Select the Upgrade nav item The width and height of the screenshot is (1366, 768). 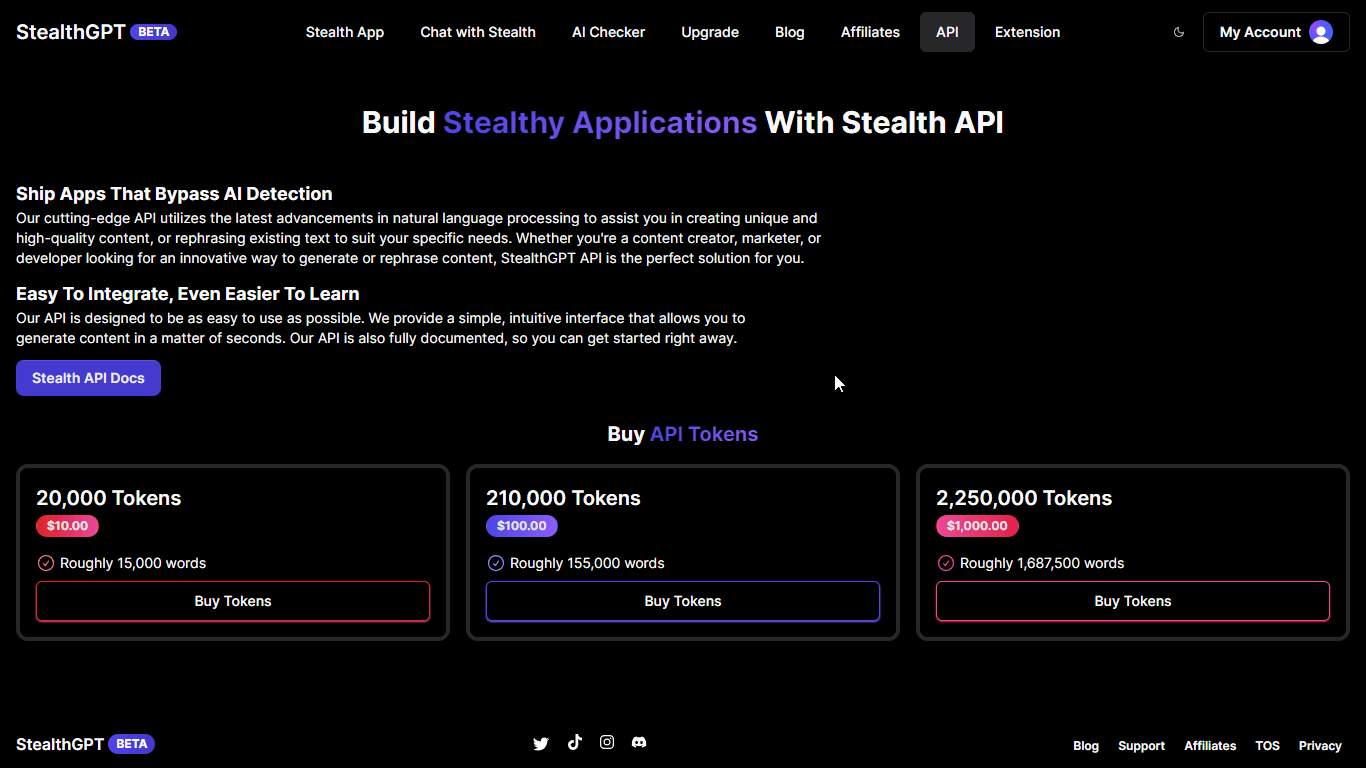point(710,32)
